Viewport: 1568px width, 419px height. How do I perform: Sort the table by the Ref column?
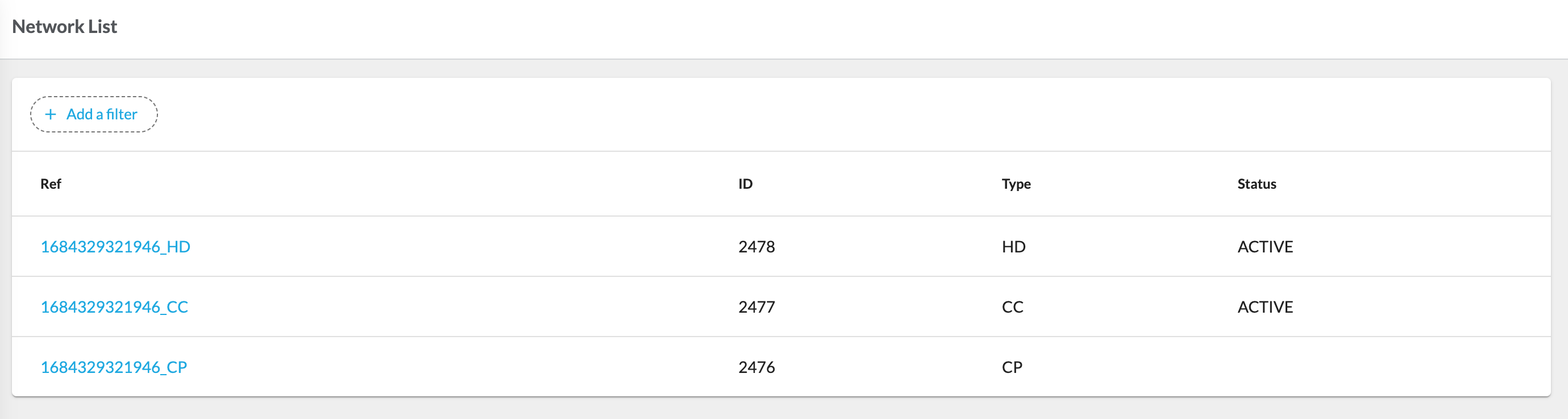[x=51, y=184]
